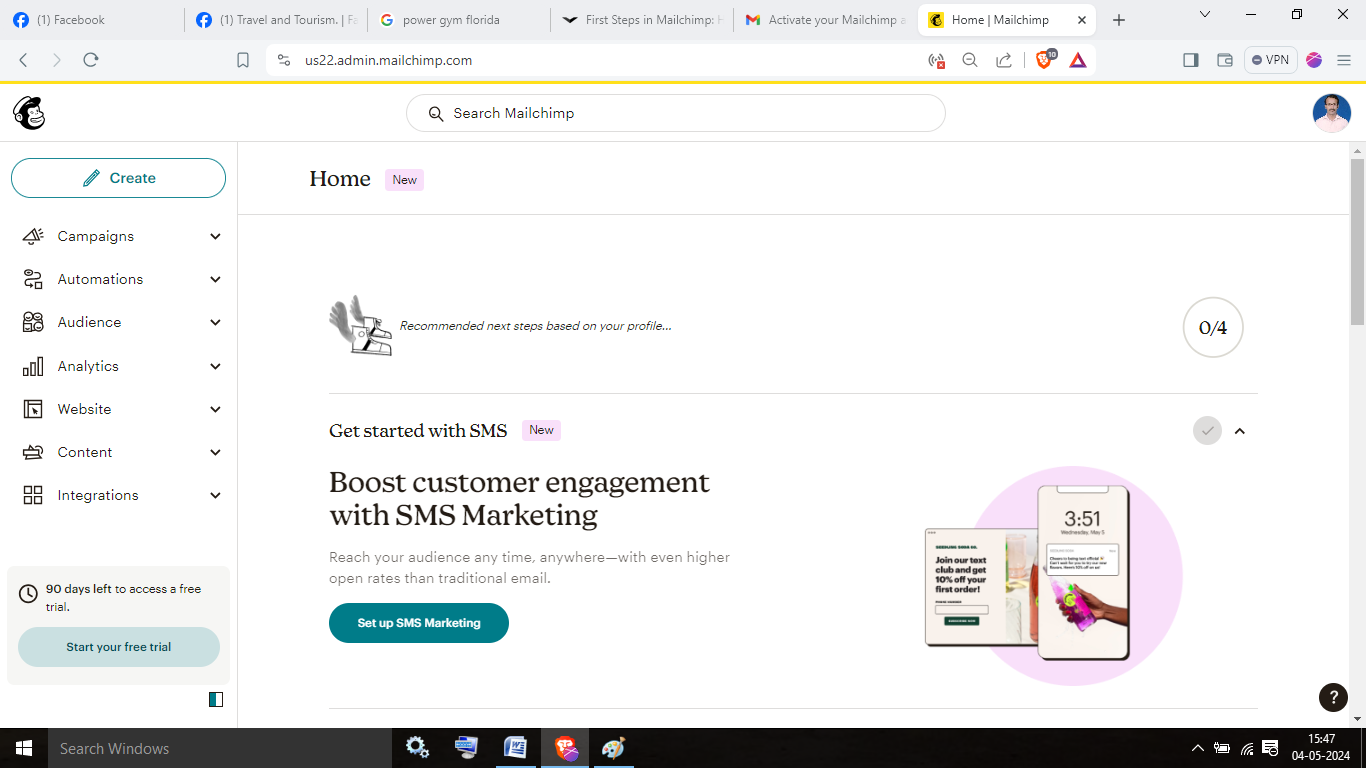The width and height of the screenshot is (1366, 768).
Task: Mark Get started with SMS as complete
Action: point(1207,431)
